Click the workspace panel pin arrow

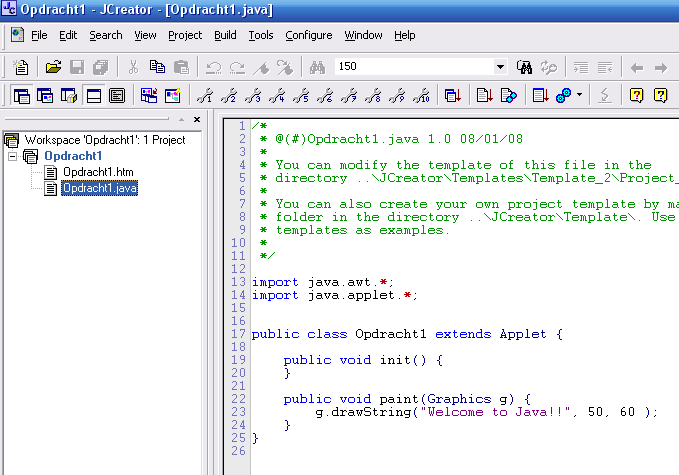[181, 120]
